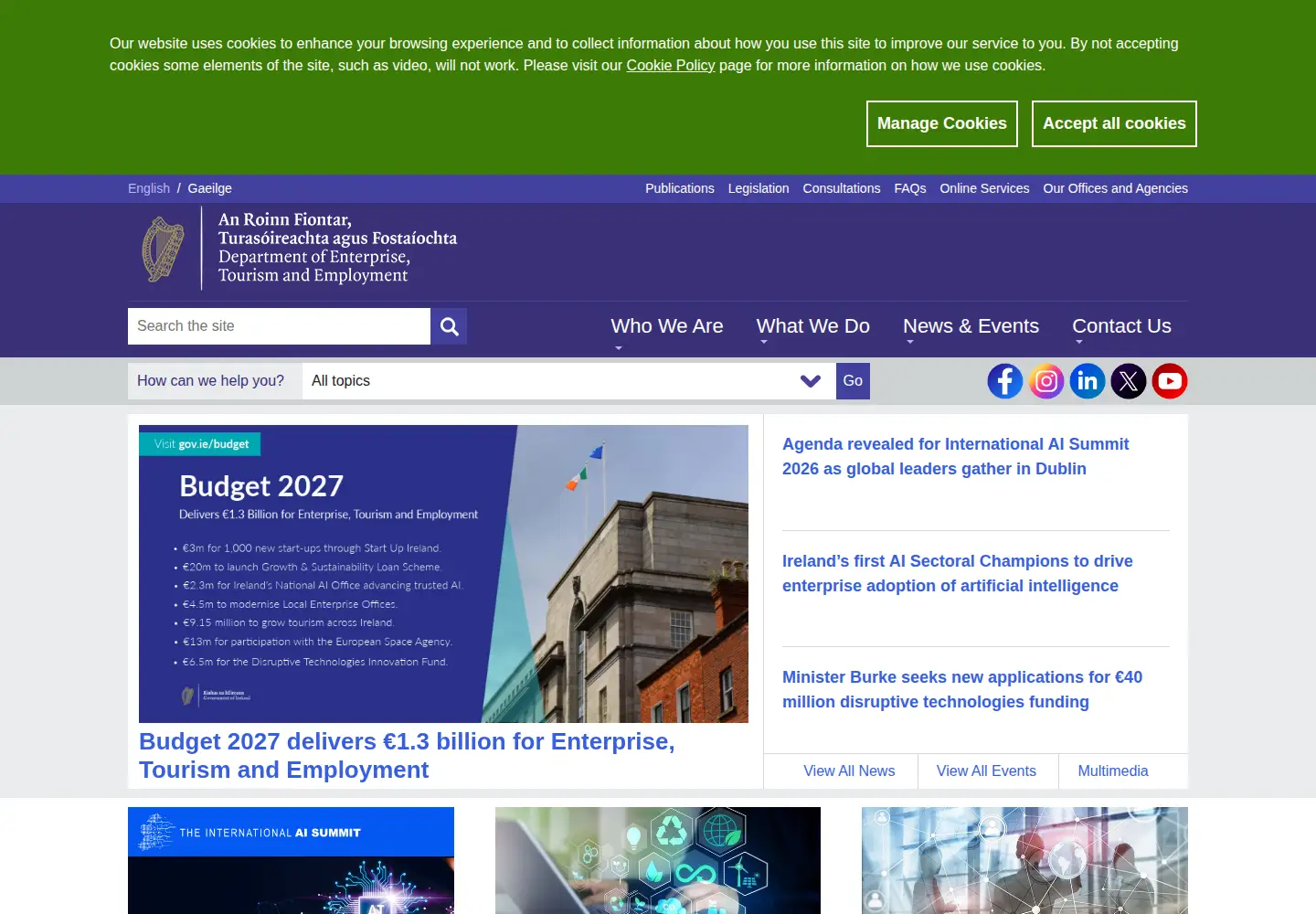
Task: Switch language to Gaeilge
Action: coord(210,188)
